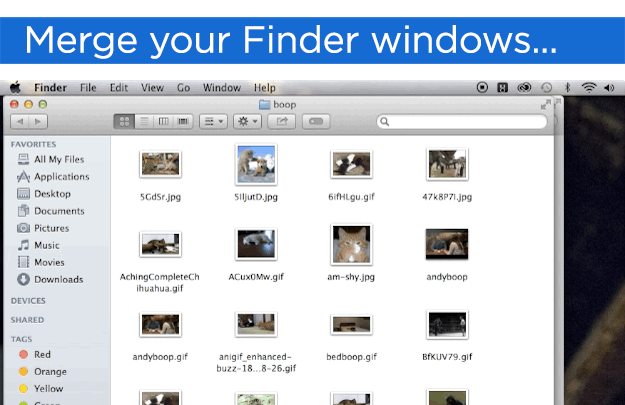Click the SHARED sidebar heading
Screen dimensions: 625x405
coord(27,320)
